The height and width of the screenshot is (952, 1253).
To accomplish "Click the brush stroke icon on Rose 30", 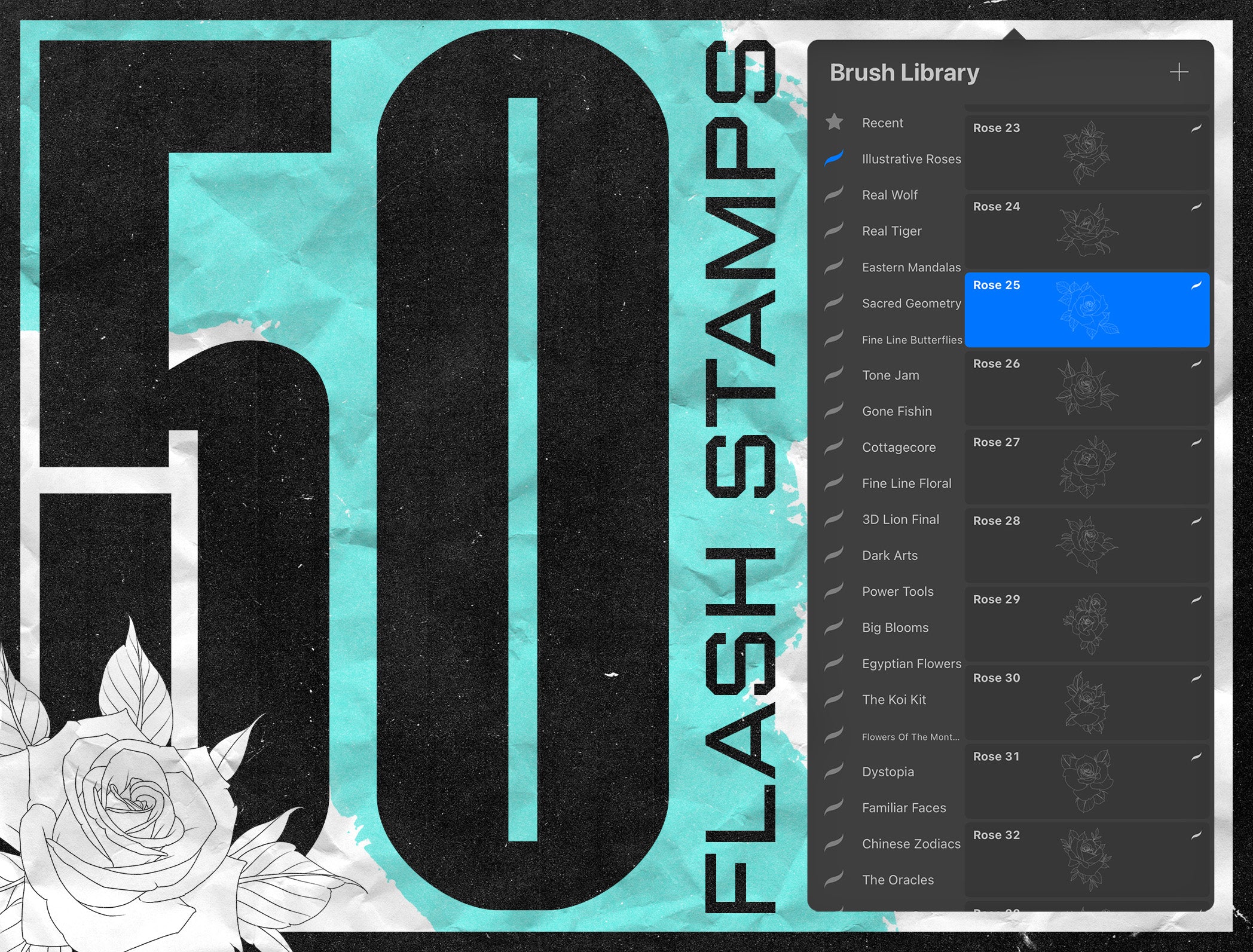I will tap(1196, 678).
